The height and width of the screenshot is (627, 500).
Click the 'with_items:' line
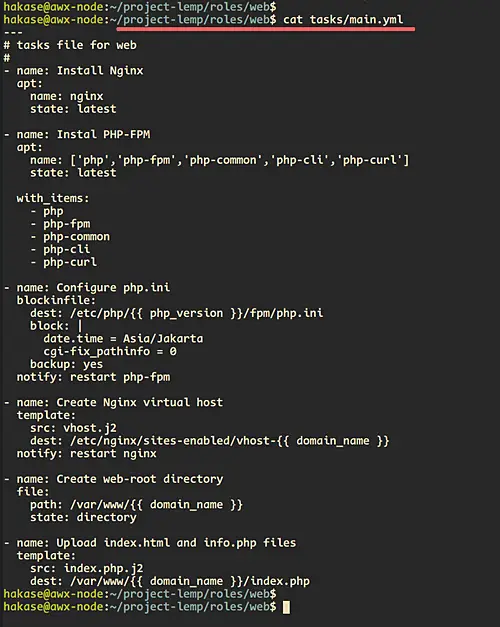[53, 198]
